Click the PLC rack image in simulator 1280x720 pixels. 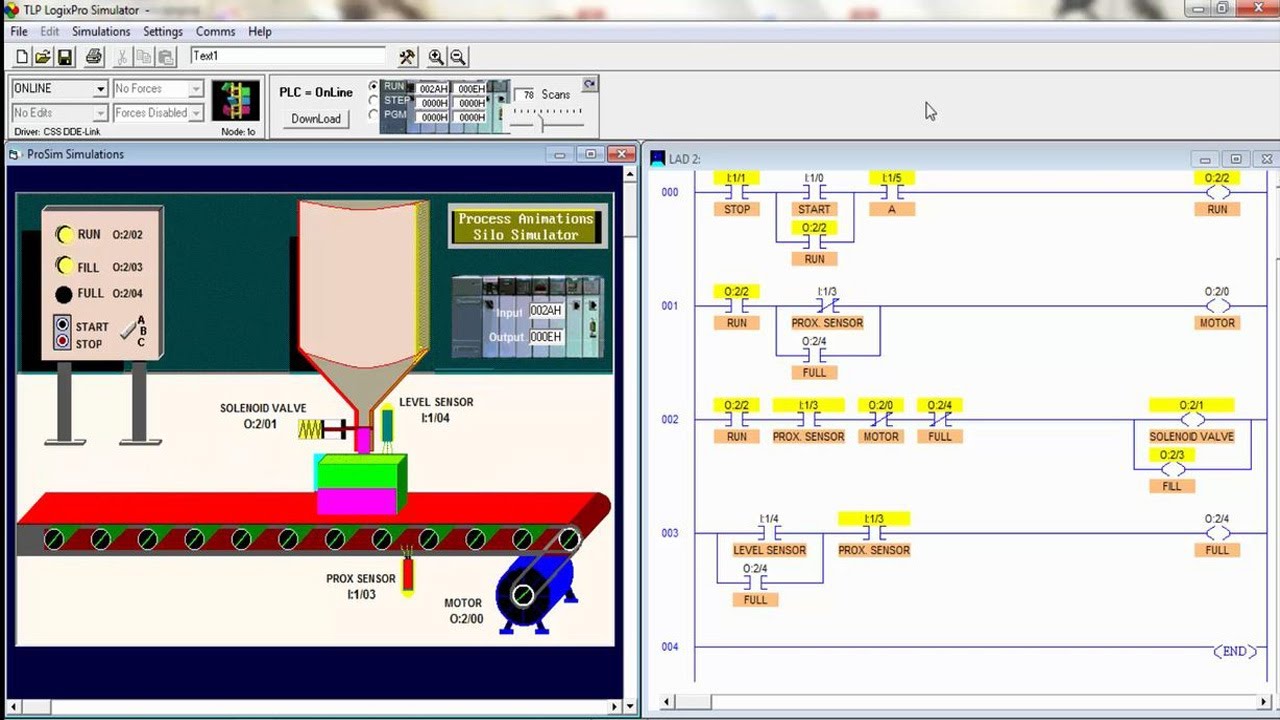pos(527,317)
